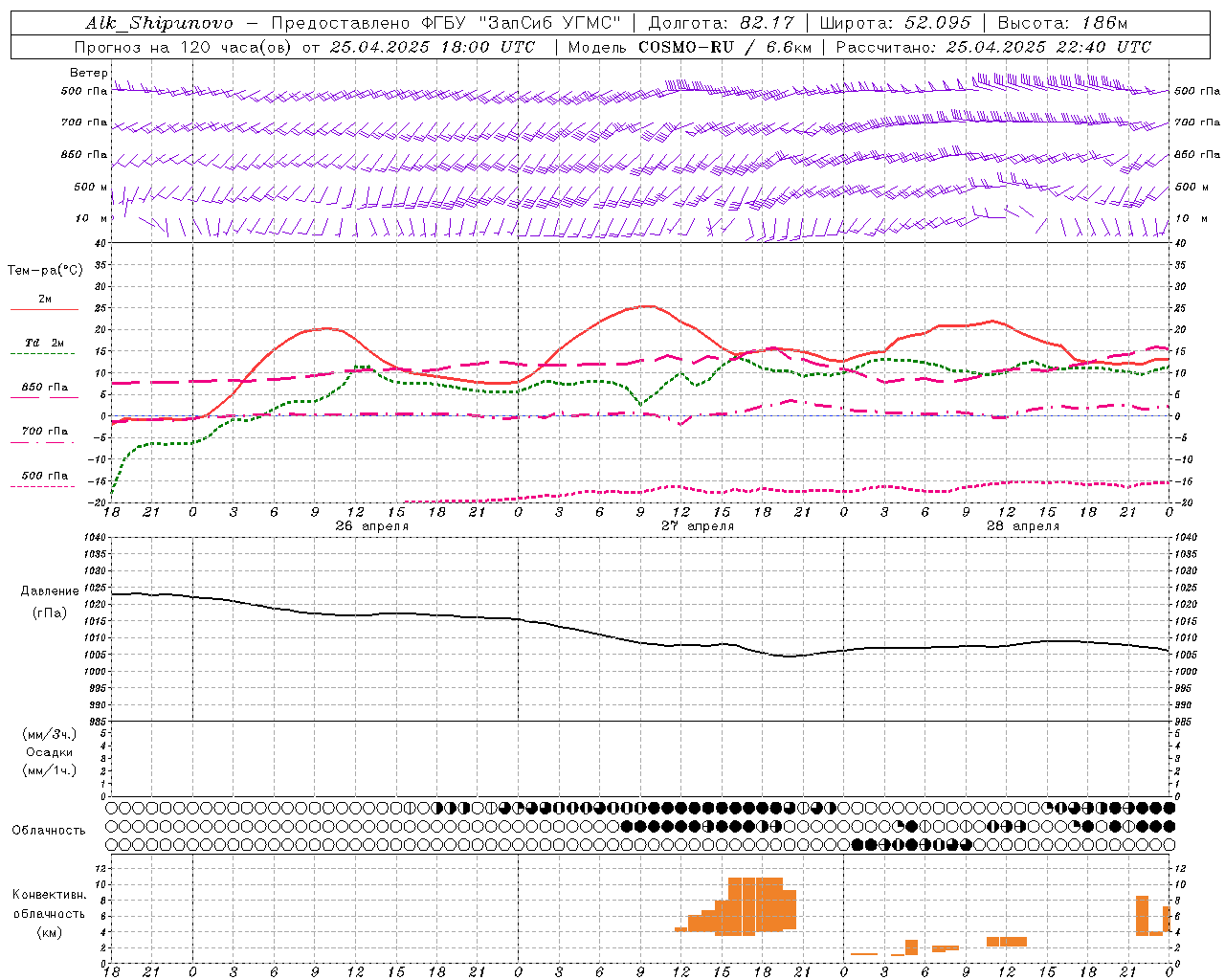Click the Конвективн. convective cloudiness label
Screen dimensions: 1225x980
pos(50,895)
